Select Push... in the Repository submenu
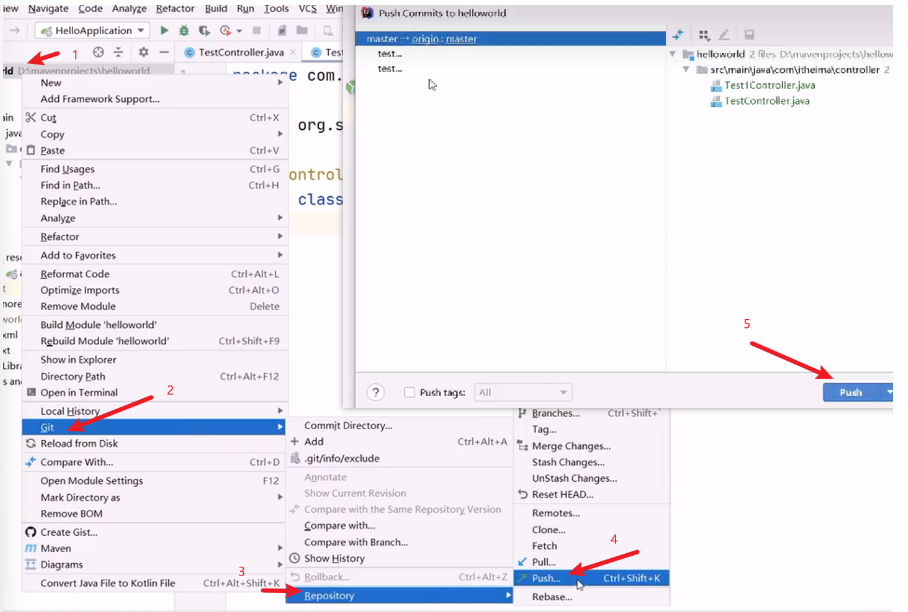 pos(546,578)
